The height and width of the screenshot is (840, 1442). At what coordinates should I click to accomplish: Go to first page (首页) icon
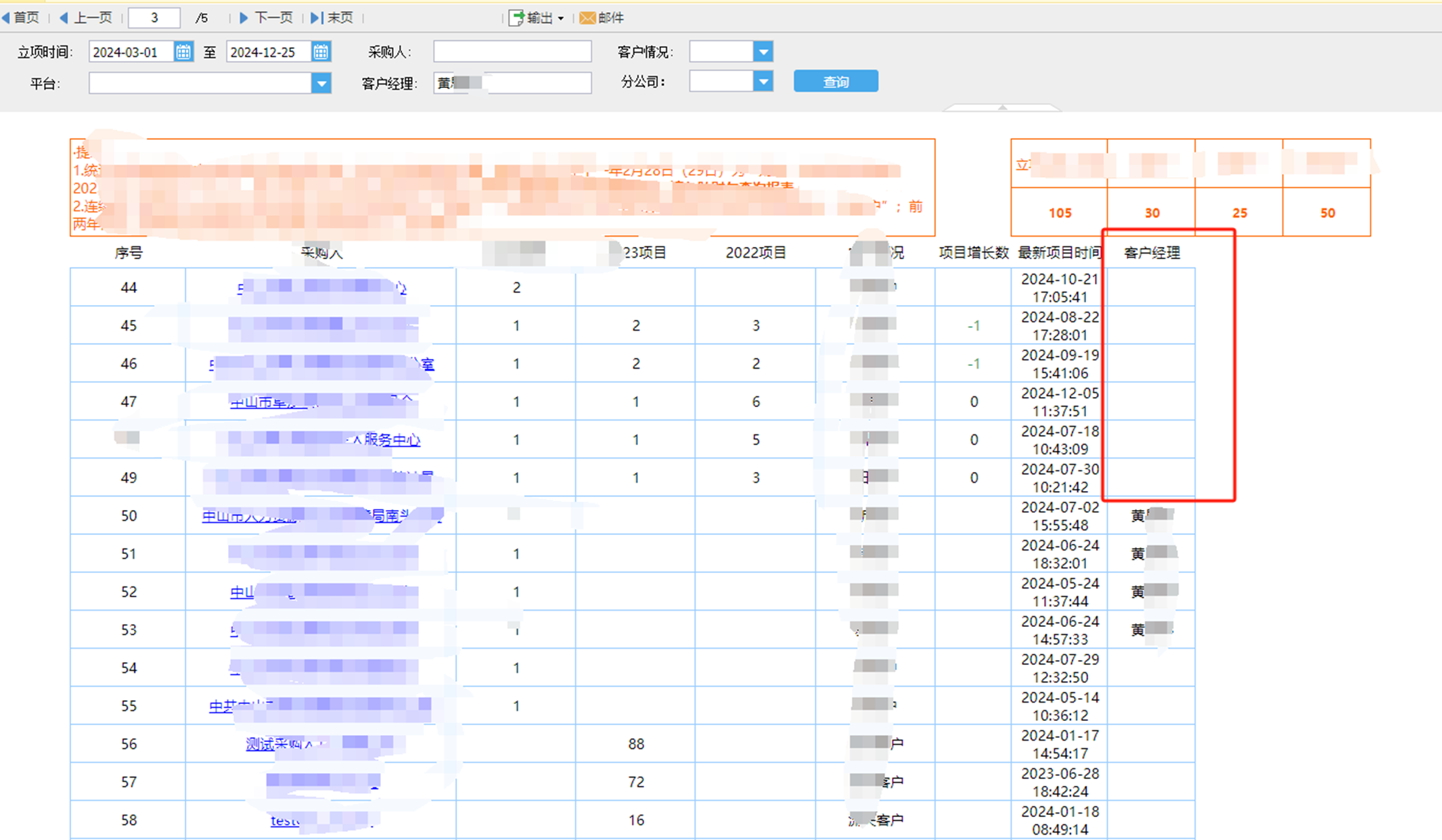[6, 18]
